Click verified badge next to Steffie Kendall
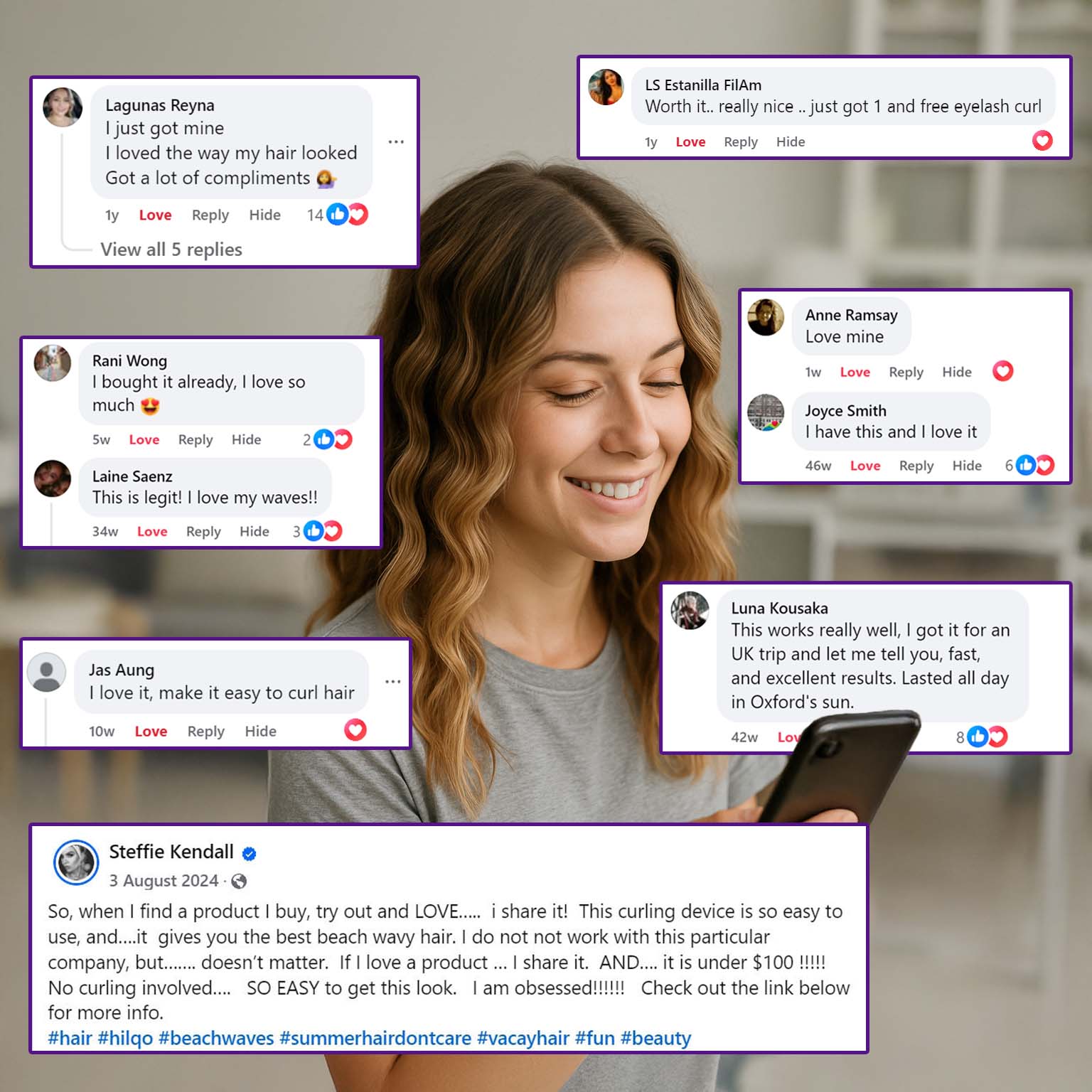Screen dimensions: 1092x1092 pyautogui.click(x=250, y=854)
